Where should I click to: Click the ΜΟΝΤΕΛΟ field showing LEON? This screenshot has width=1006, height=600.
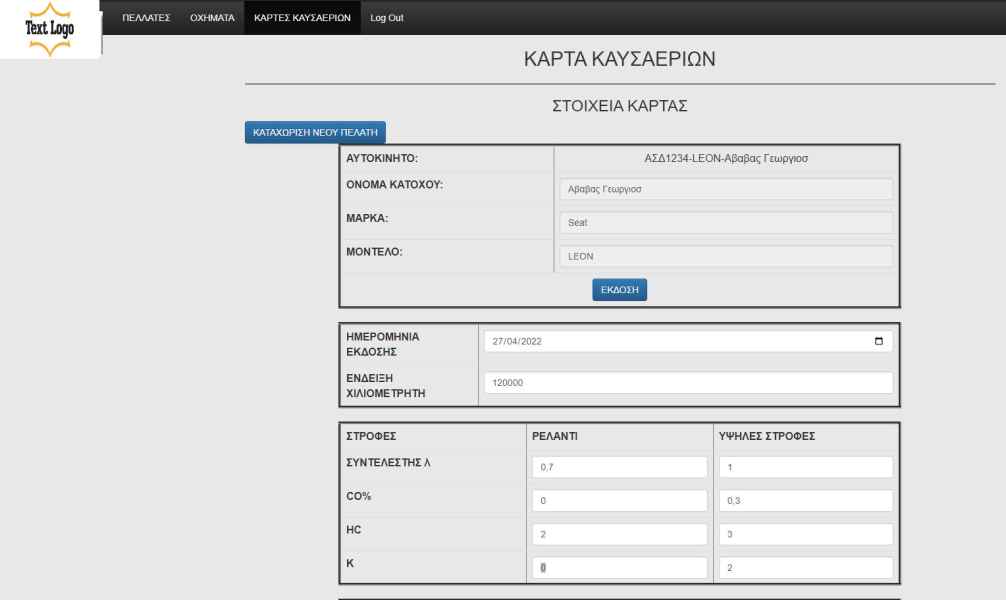tap(724, 256)
